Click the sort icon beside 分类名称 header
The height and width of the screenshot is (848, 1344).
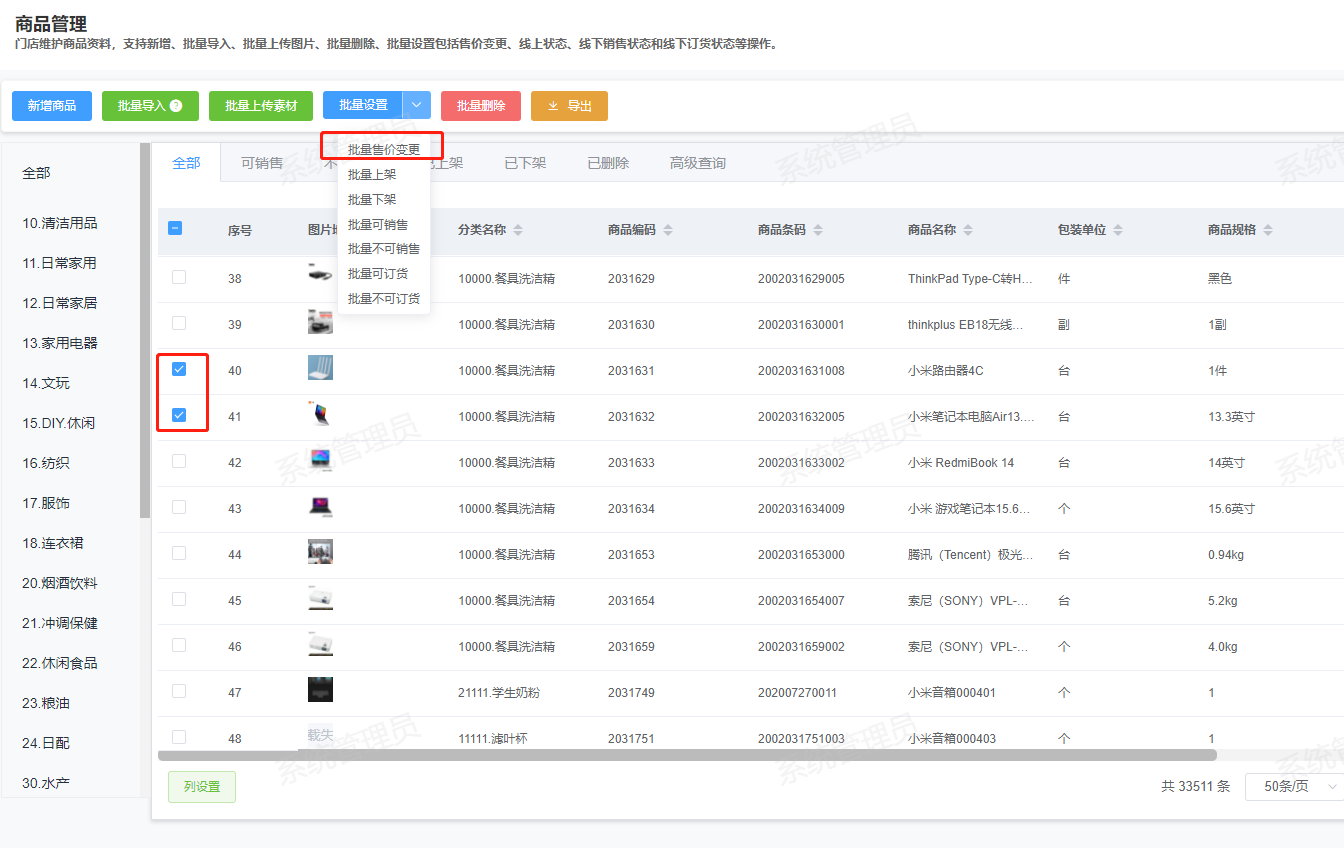pos(518,230)
